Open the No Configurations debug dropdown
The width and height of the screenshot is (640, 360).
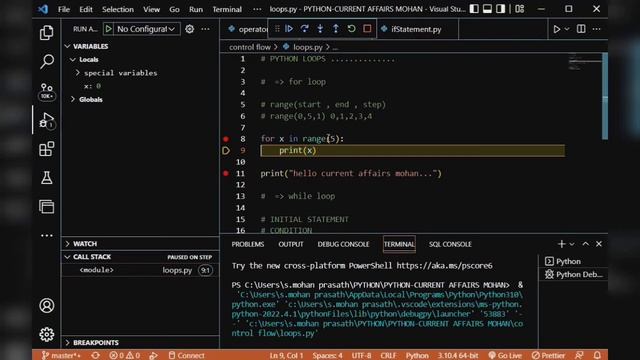pyautogui.click(x=146, y=29)
